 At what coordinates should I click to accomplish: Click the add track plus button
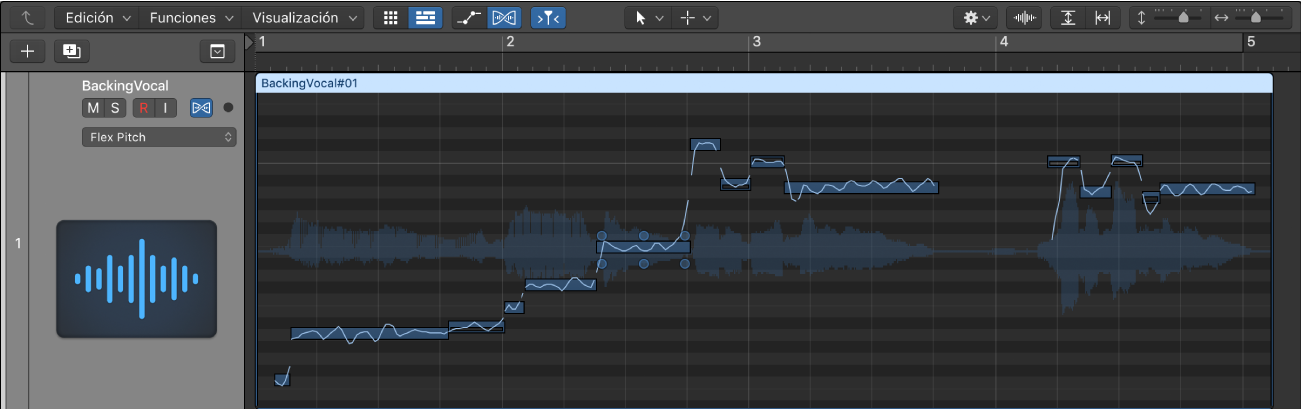(27, 51)
